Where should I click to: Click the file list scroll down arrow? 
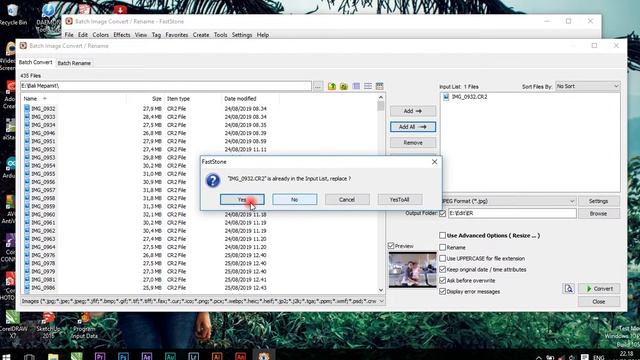pyautogui.click(x=381, y=290)
